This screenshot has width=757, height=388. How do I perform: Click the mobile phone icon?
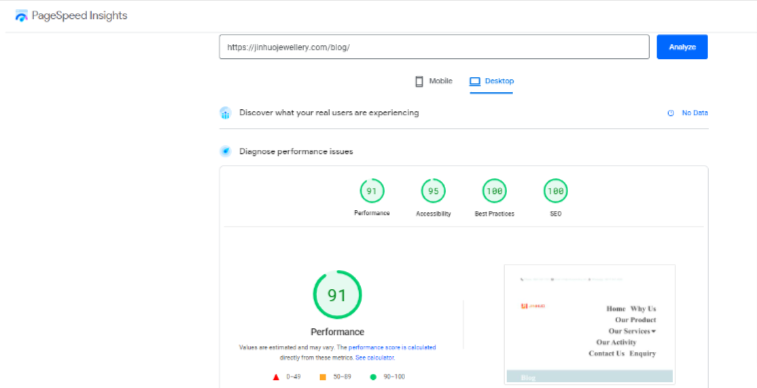[419, 81]
